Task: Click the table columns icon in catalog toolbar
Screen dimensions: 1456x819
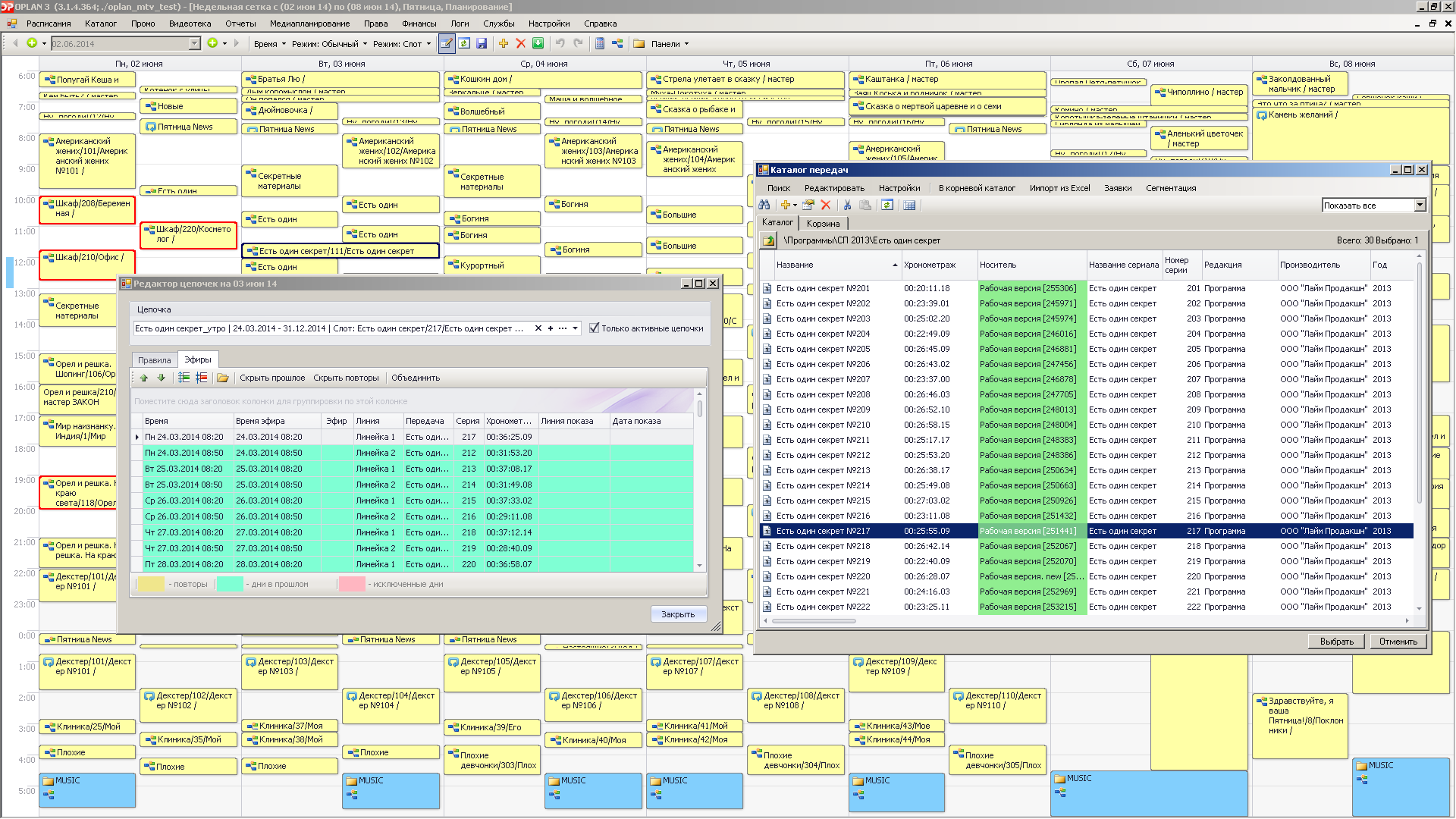Action: tap(909, 205)
